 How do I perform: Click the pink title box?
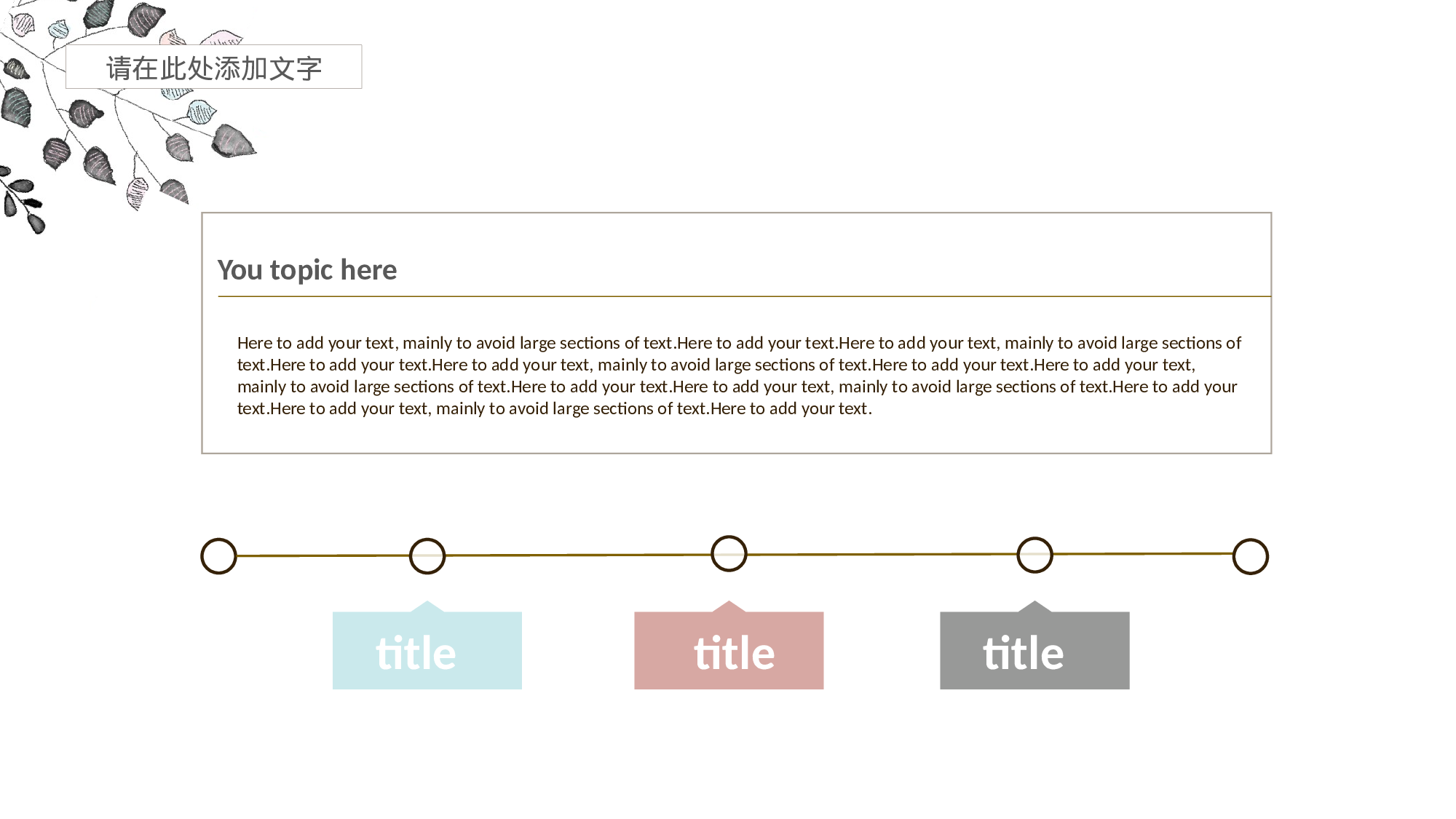point(729,651)
